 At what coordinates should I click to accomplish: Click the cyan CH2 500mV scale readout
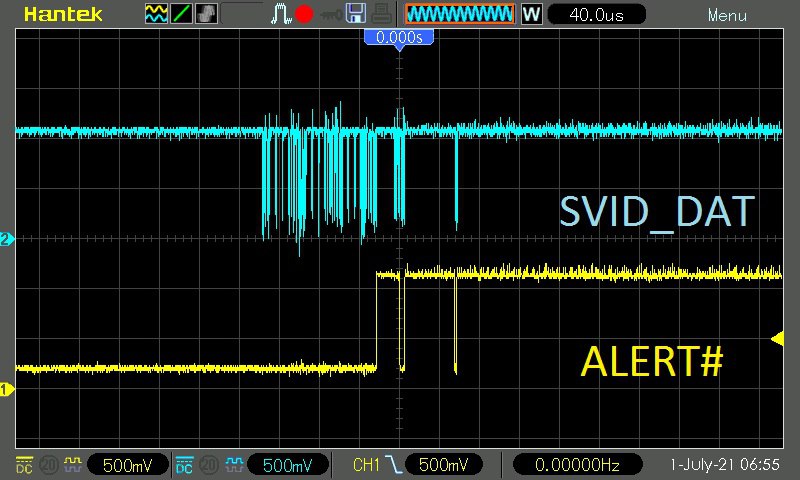(287, 465)
